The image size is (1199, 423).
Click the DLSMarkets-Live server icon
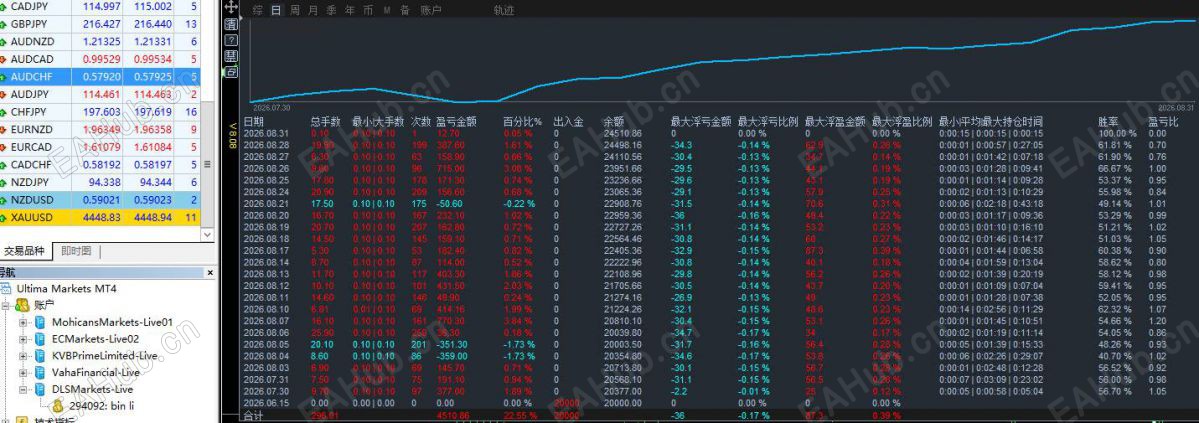tap(41, 389)
